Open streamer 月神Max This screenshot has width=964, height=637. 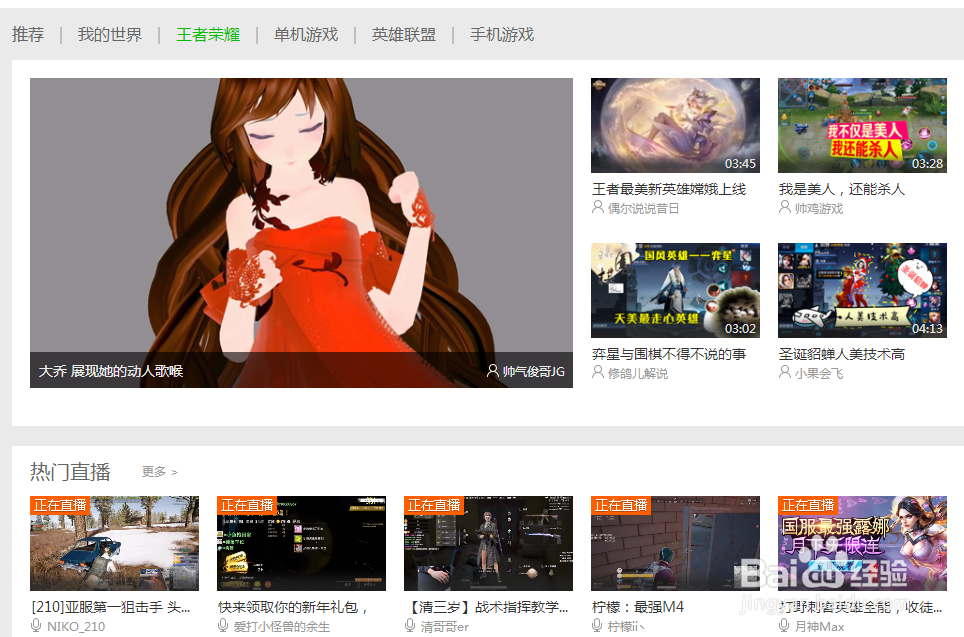click(820, 627)
